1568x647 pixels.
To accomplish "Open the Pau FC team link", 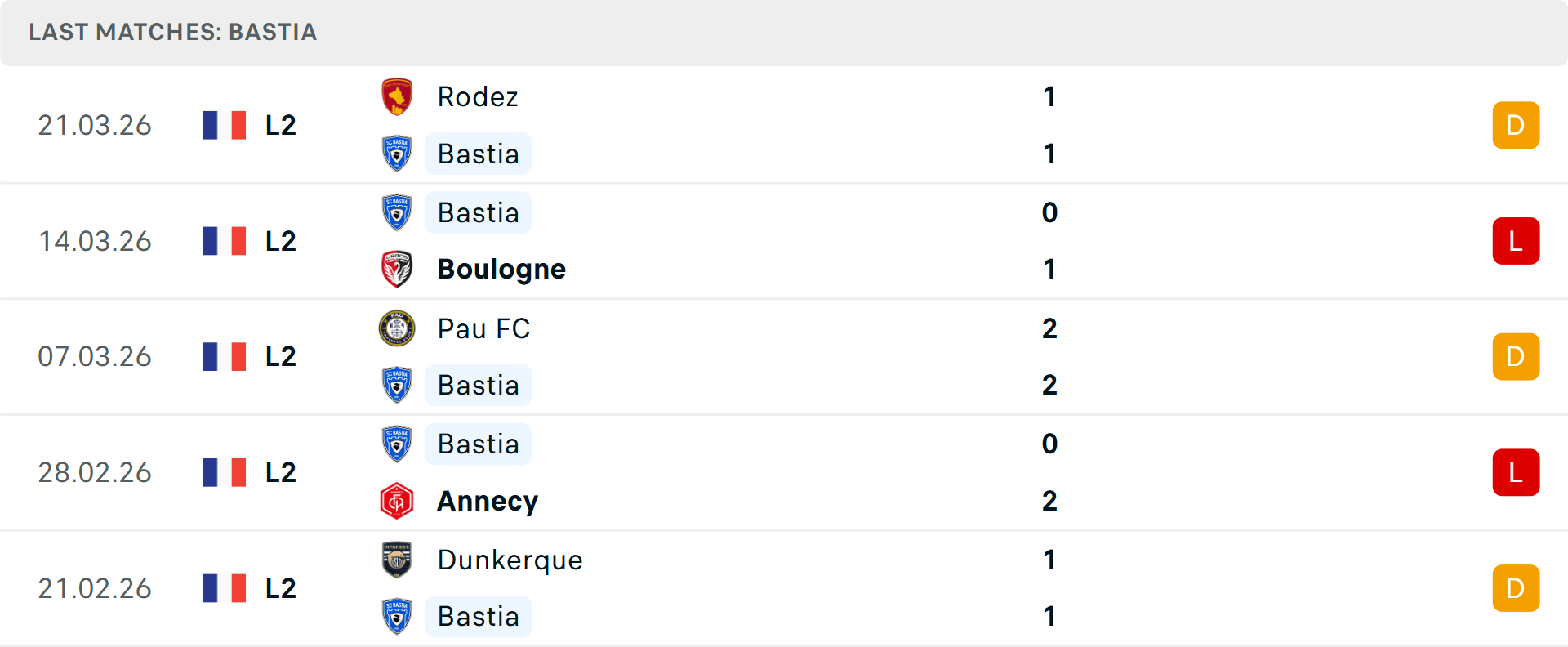I will [483, 328].
